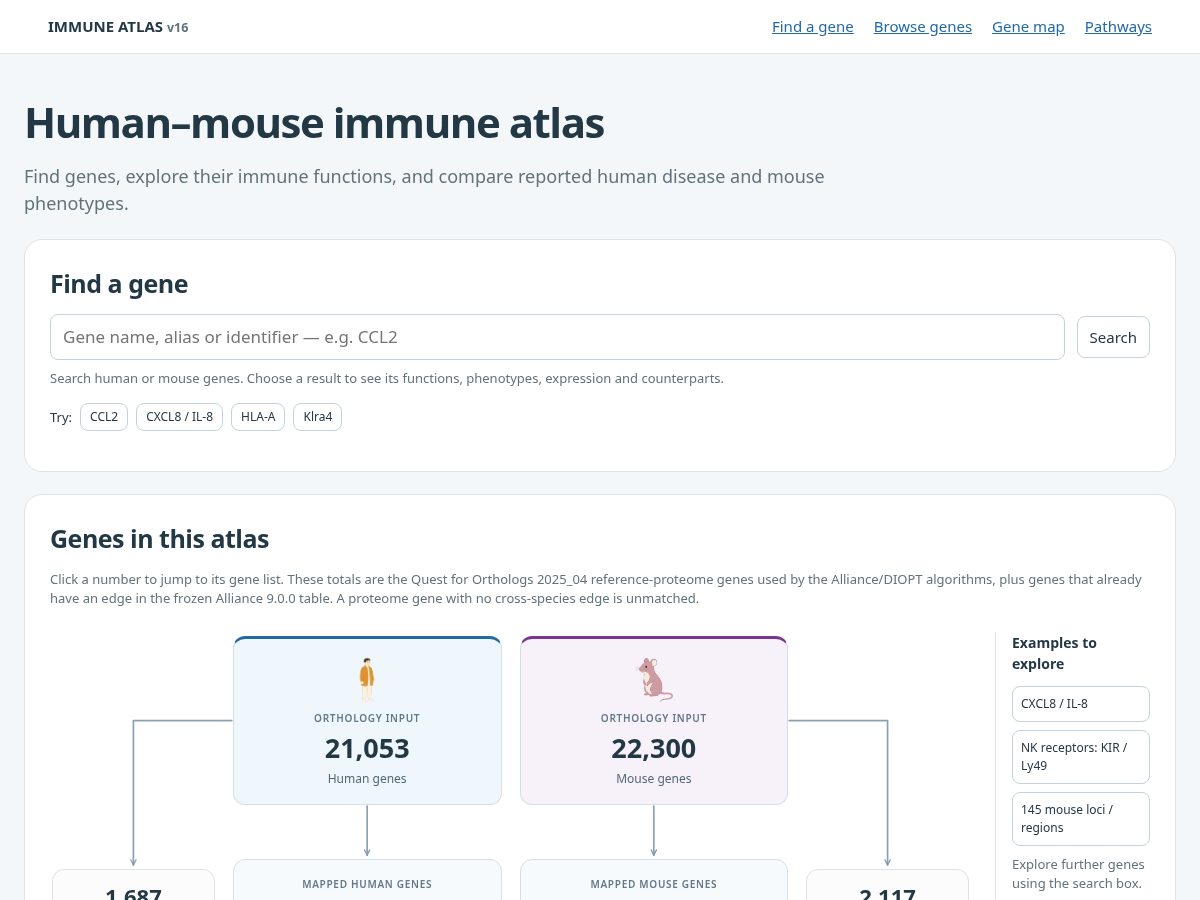Click the 2,117 unmatched count
The width and height of the screenshot is (1200, 900).
[x=887, y=892]
